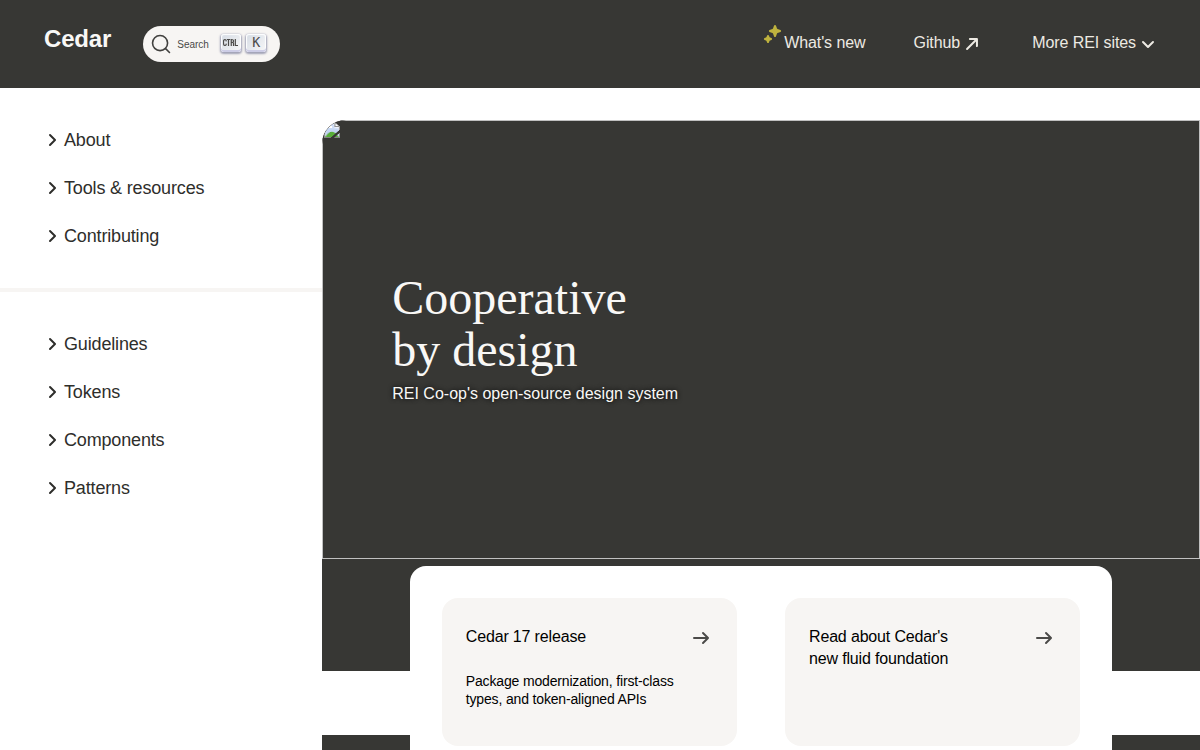
Task: Expand the About chevron
Action: (52, 140)
